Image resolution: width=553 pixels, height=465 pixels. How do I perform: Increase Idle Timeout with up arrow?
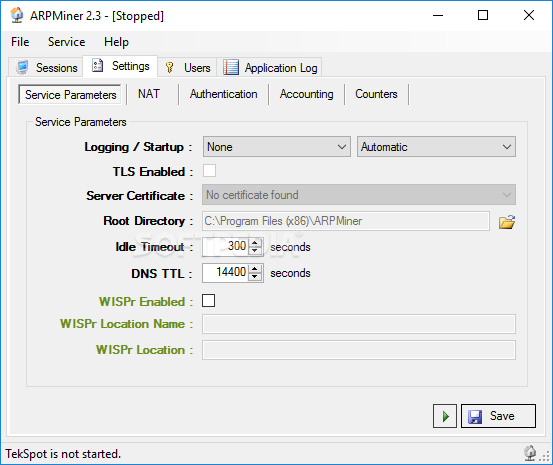pos(255,243)
